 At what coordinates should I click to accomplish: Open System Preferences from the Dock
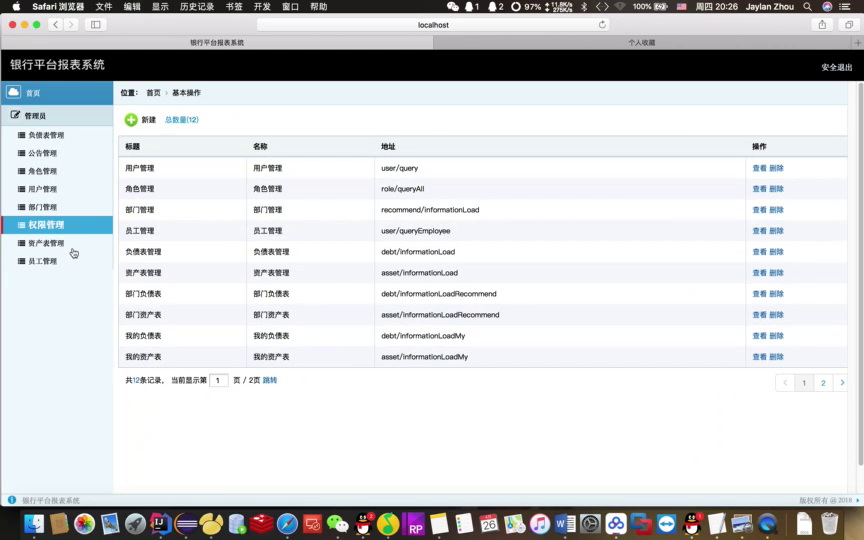[x=590, y=523]
